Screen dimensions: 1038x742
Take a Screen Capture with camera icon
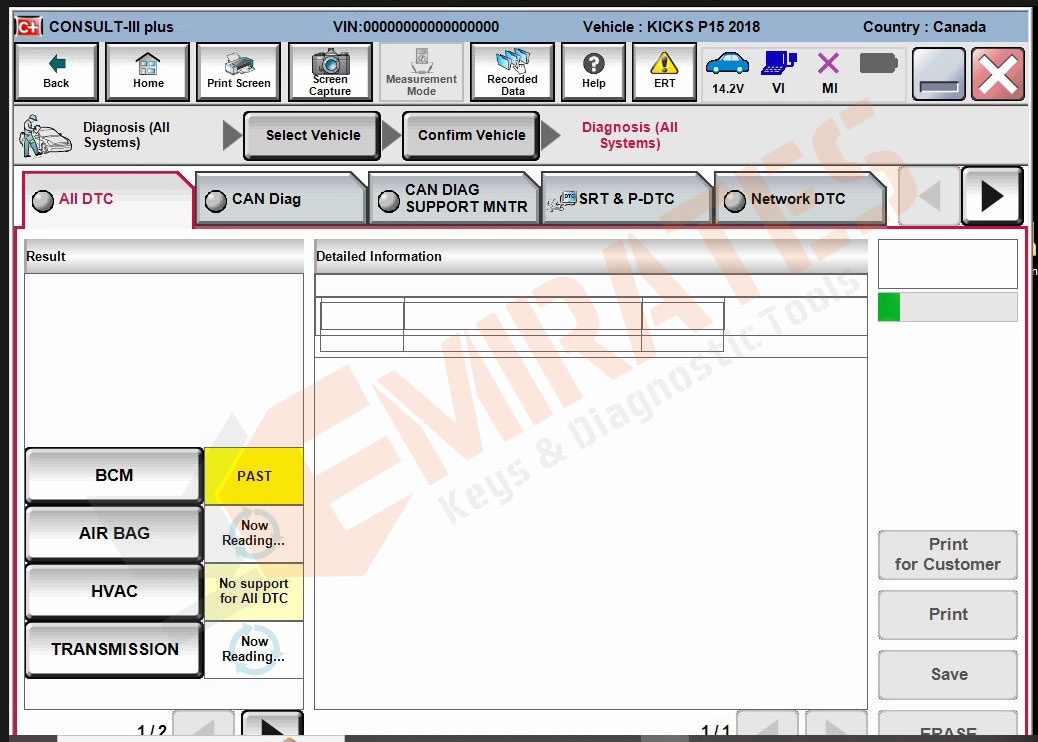330,73
